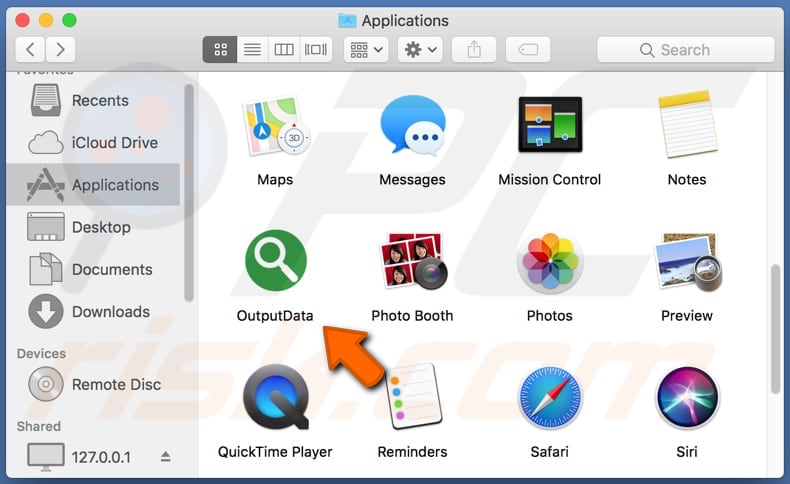Go forward with the right arrow button
Image resolution: width=790 pixels, height=484 pixels.
click(x=60, y=49)
